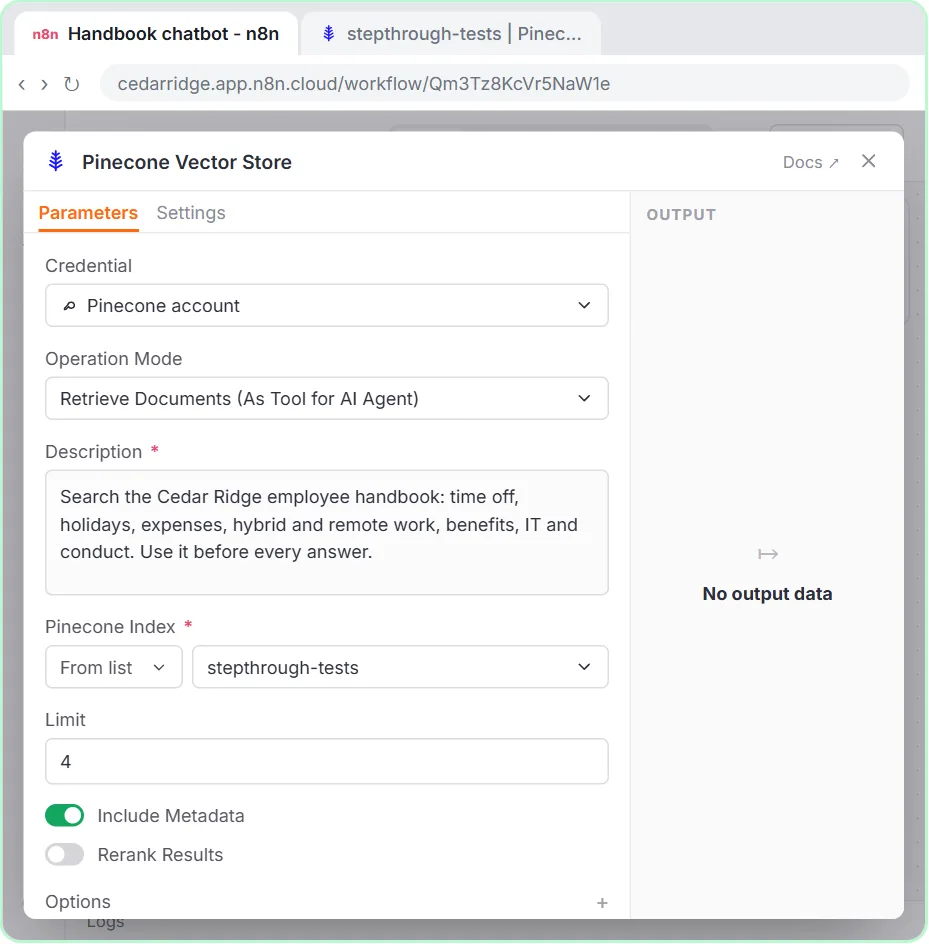Click the Pinecone Index label
This screenshot has width=929, height=944.
[110, 627]
